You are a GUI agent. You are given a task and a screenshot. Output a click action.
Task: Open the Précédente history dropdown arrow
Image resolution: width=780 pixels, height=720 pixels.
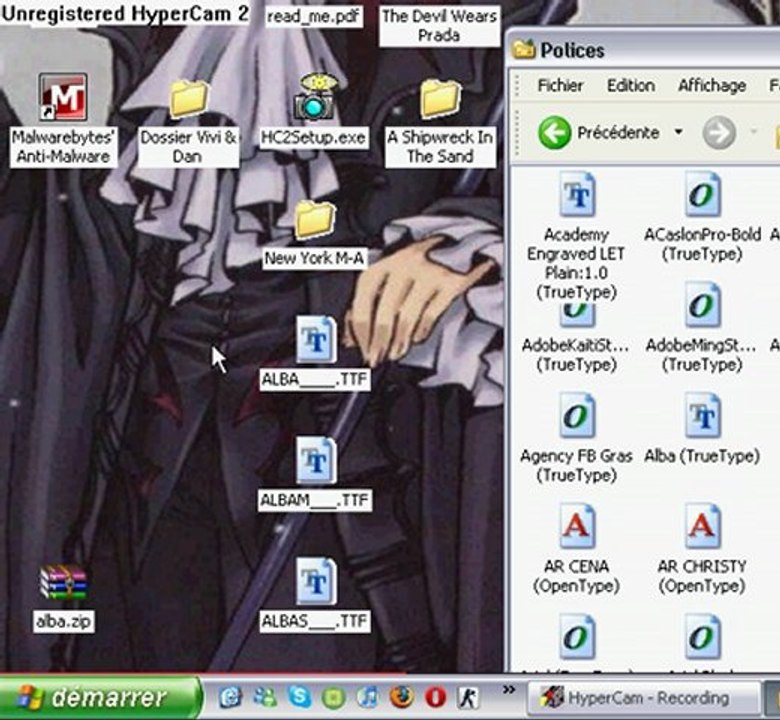678,132
